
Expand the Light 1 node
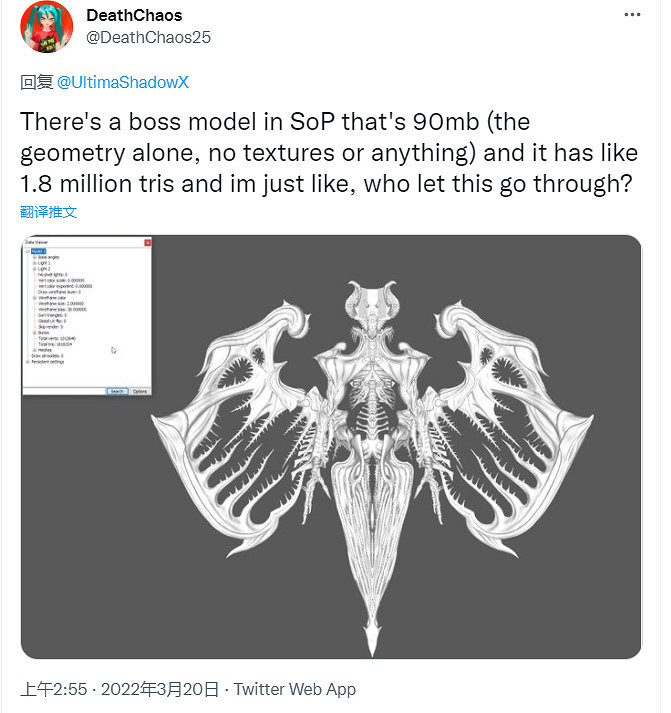34,263
